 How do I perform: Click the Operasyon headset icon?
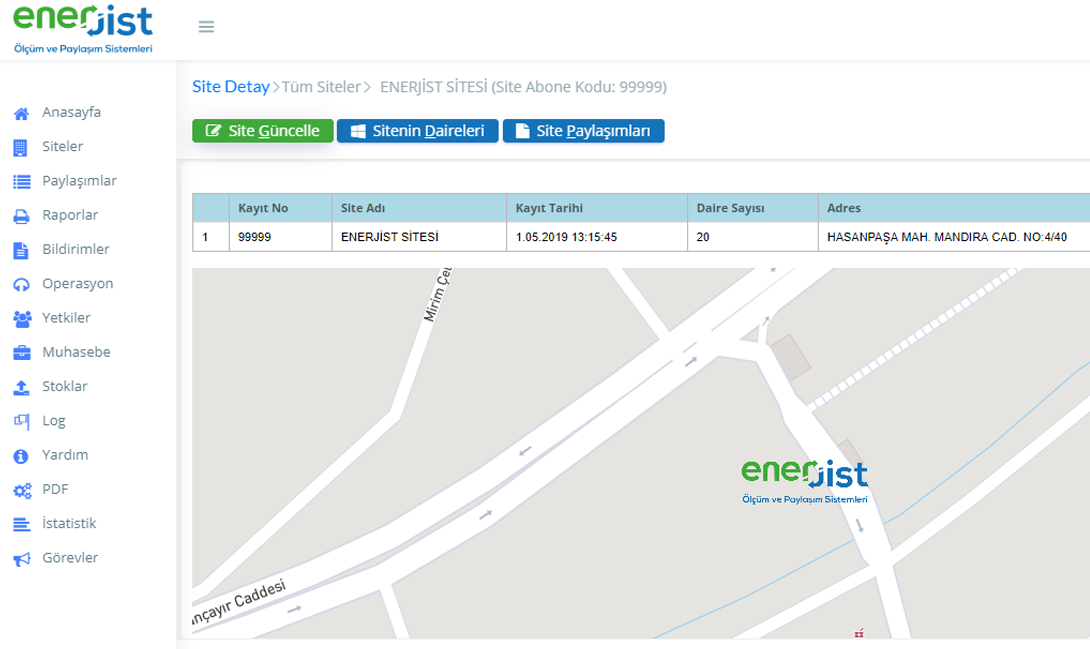click(x=21, y=284)
